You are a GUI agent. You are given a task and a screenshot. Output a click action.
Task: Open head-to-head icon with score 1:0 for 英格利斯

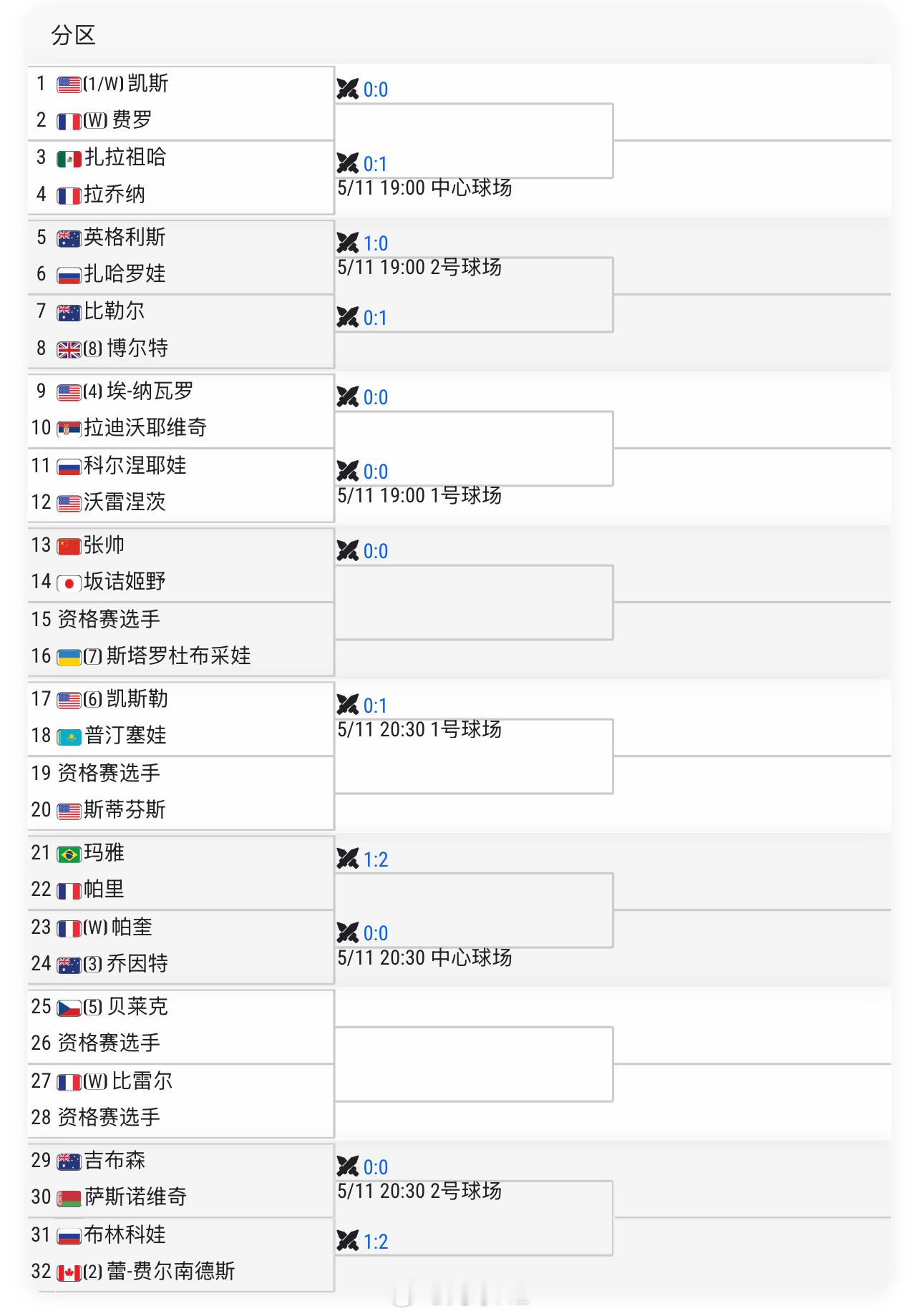click(348, 243)
